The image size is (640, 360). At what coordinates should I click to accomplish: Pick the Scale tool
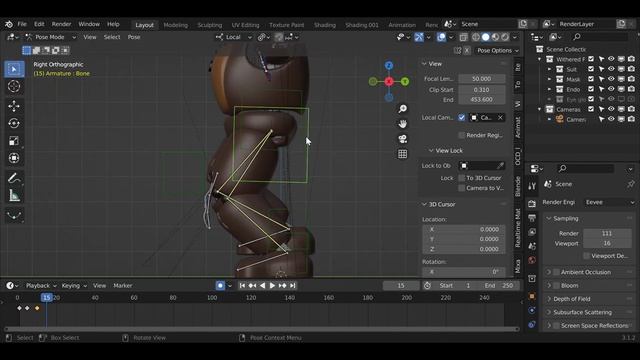pyautogui.click(x=14, y=141)
